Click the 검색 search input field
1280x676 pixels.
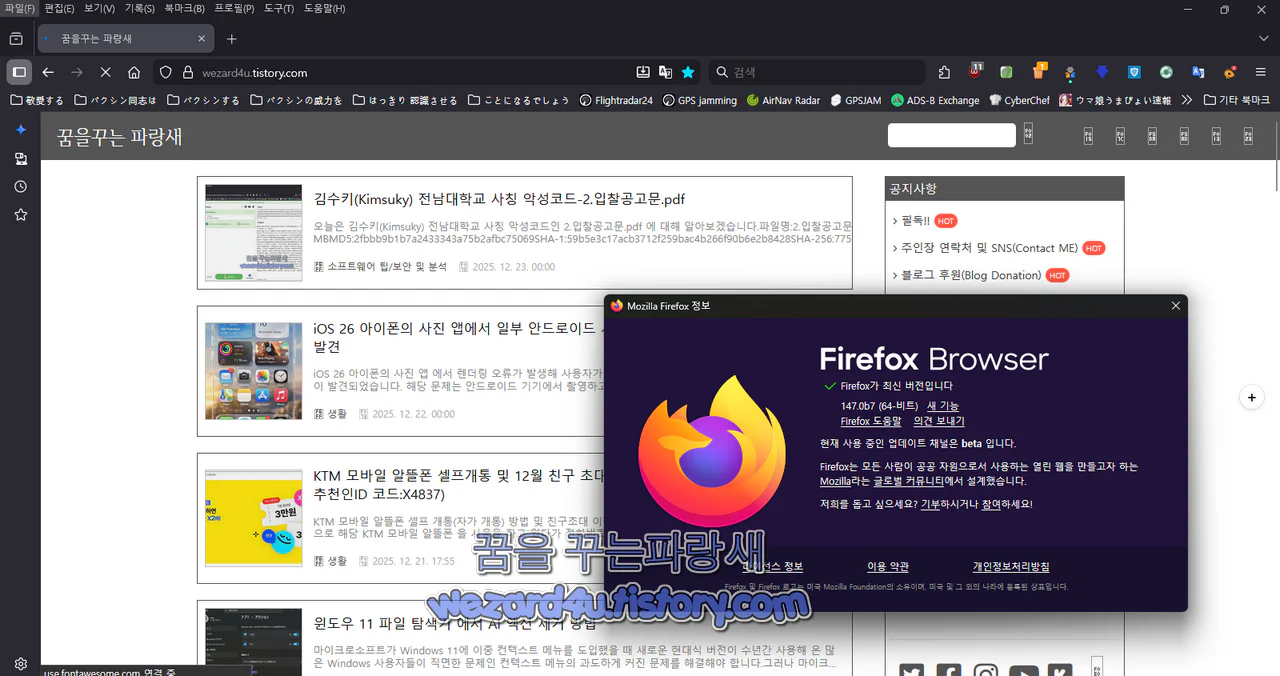pyautogui.click(x=815, y=71)
